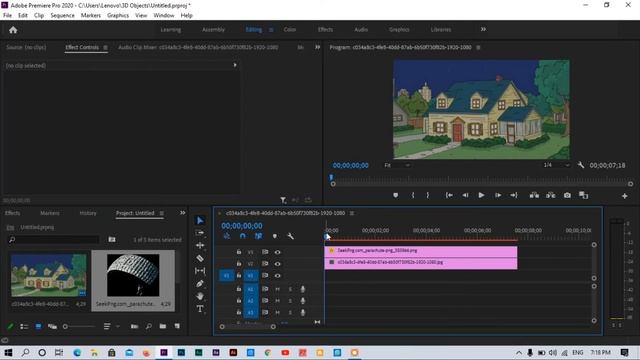Open timeline sequence panel menu
The height and width of the screenshot is (360, 640).
[352, 213]
